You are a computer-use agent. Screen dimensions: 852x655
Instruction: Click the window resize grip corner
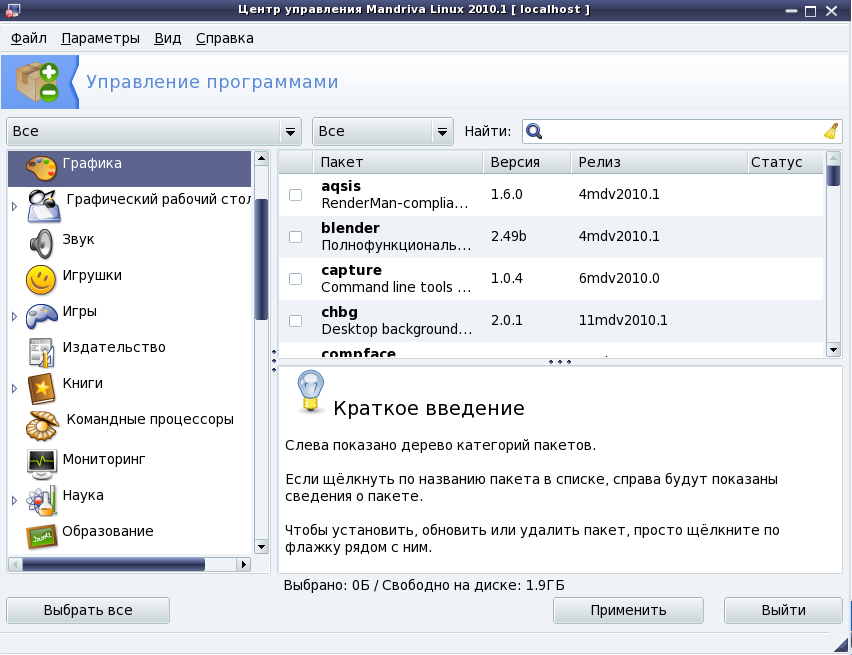coord(842,645)
